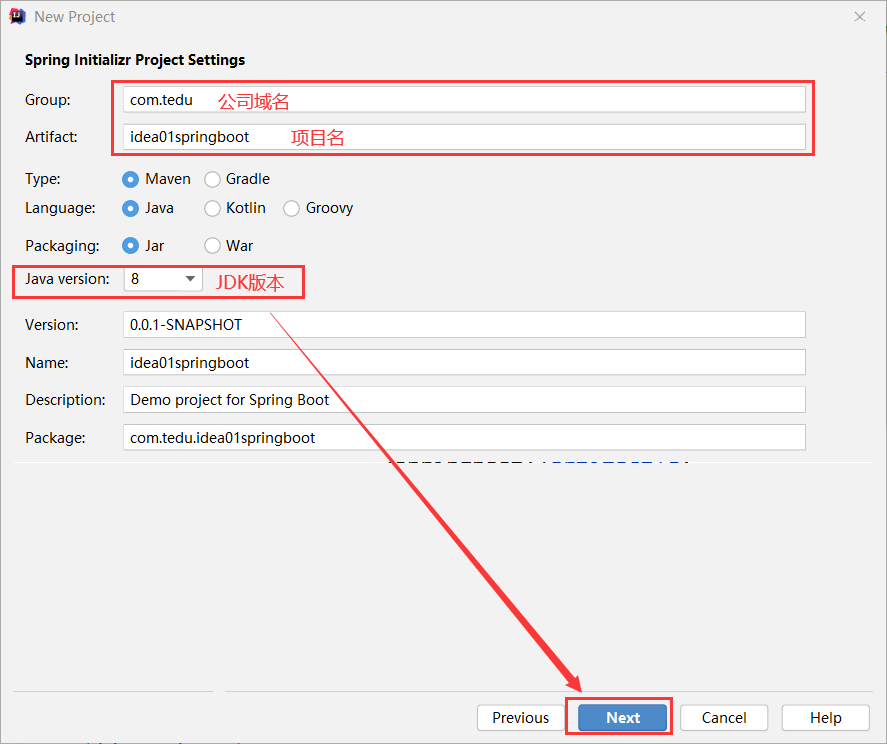This screenshot has height=744, width=887.
Task: Open the Java version combo box showing 8
Action: coord(163,279)
